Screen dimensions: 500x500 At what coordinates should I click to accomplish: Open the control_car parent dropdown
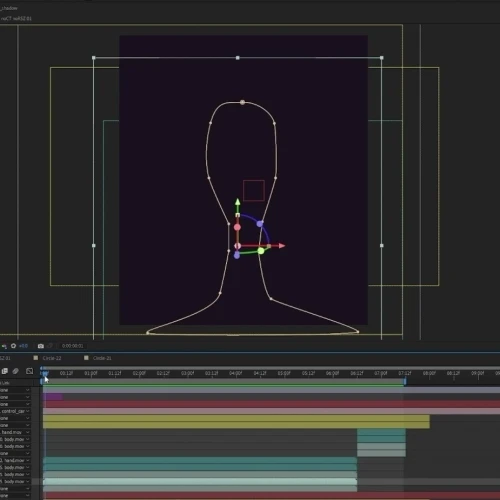(15, 411)
